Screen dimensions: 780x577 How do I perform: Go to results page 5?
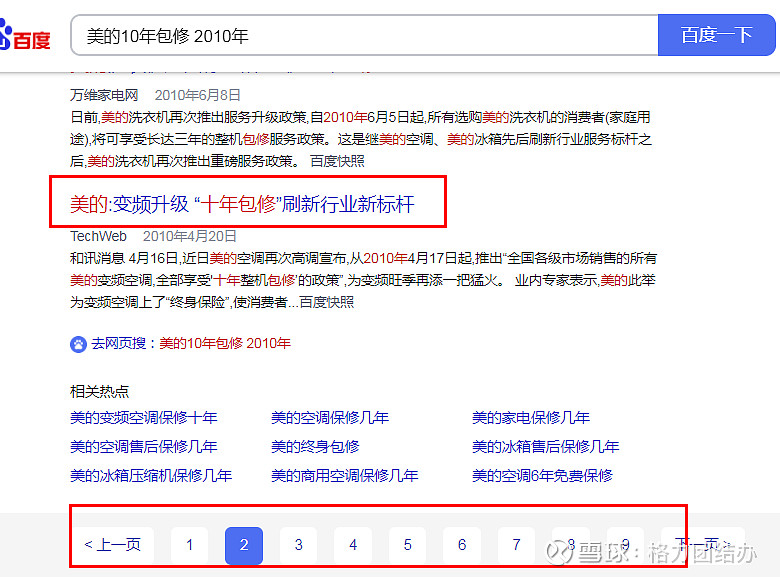pos(407,545)
